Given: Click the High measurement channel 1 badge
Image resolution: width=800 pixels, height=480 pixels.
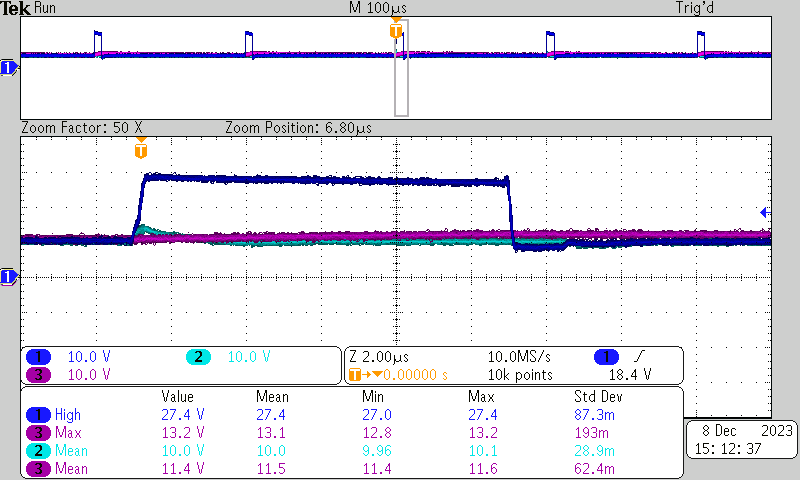Looking at the screenshot, I should coord(39,414).
